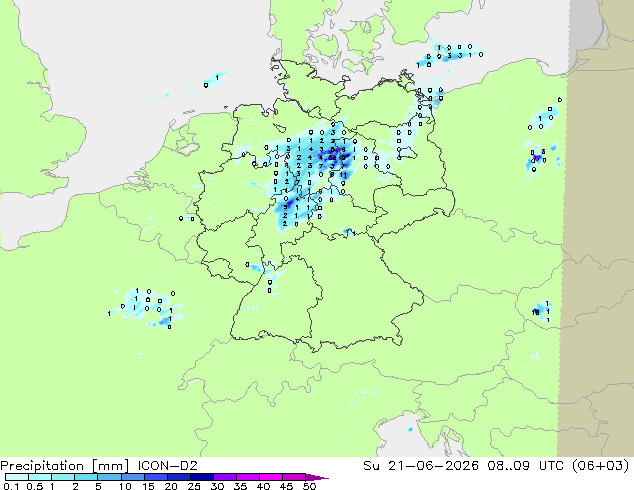Screen dimensions: 634x490
Task: Click the 45–50 mm legend swatch
Action: 294,477
